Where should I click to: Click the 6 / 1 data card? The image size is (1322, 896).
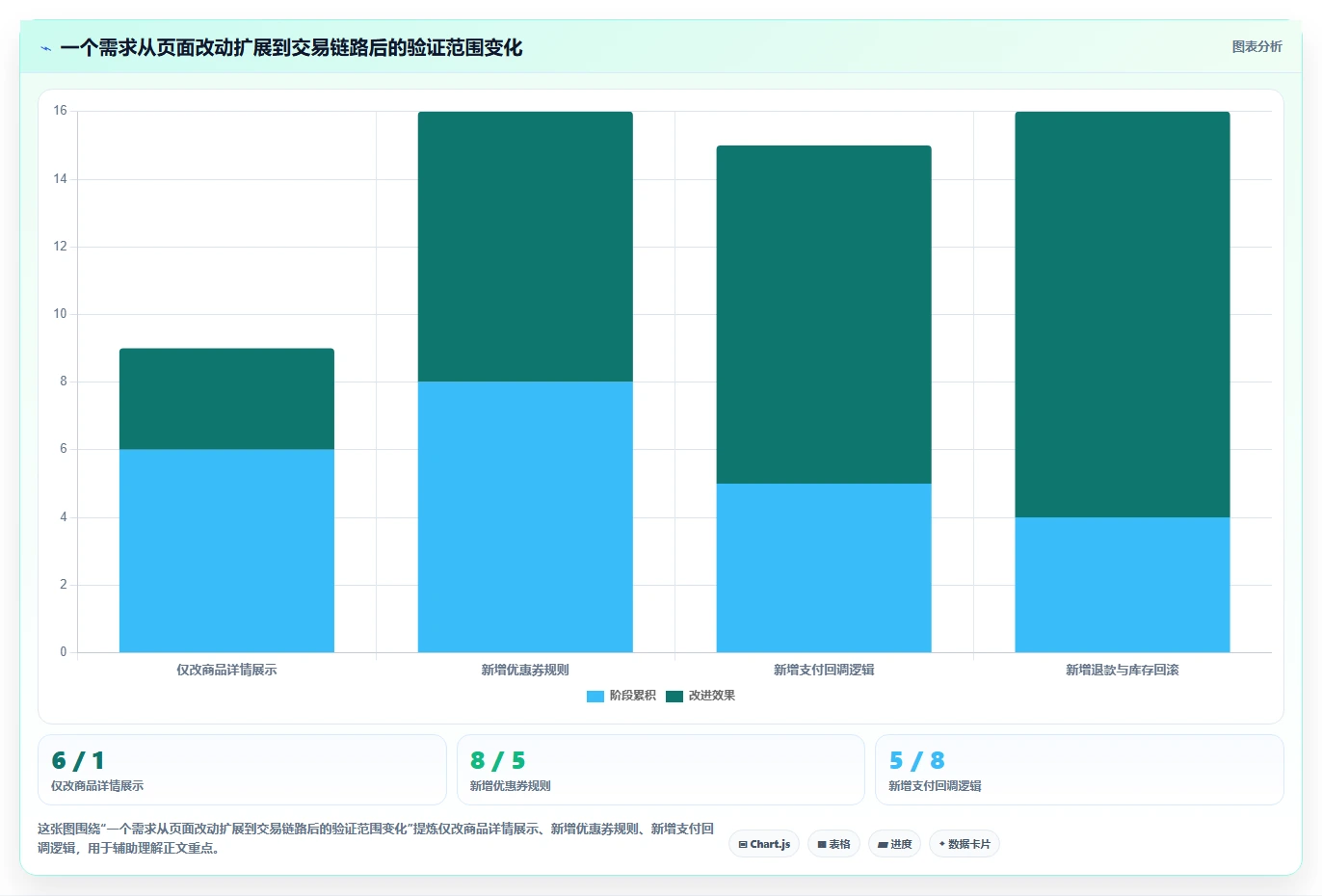point(242,770)
